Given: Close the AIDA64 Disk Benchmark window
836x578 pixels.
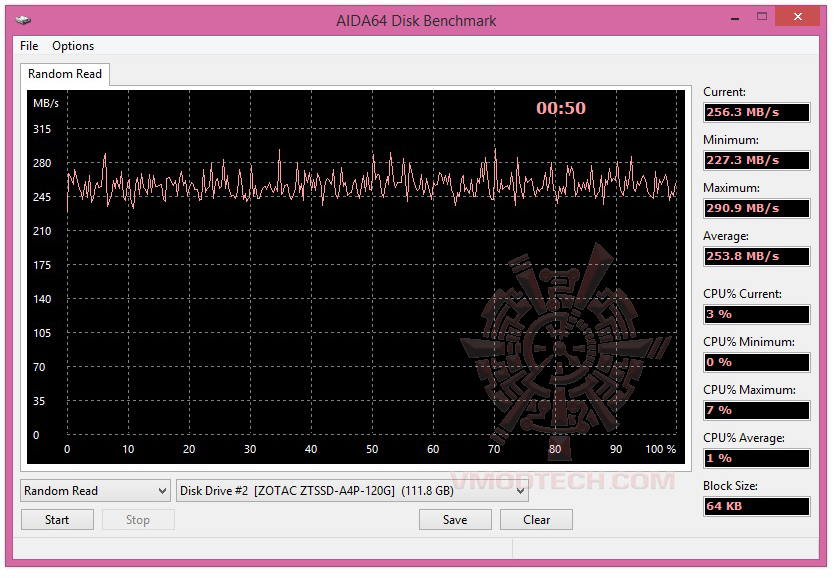Looking at the screenshot, I should pyautogui.click(x=797, y=17).
